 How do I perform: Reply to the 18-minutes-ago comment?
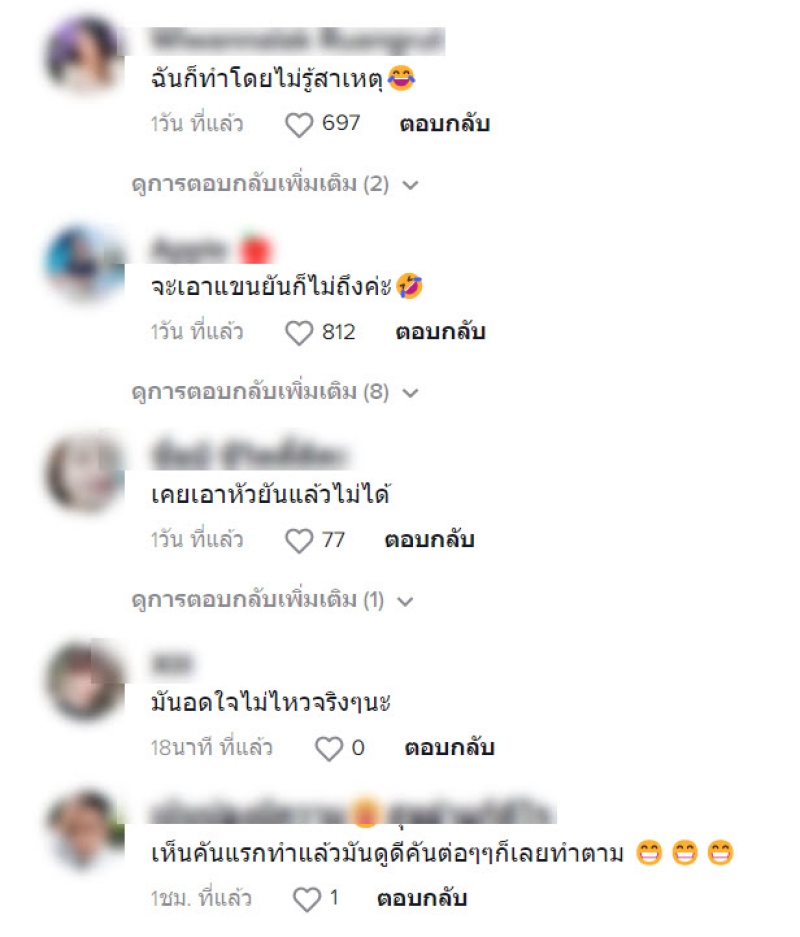pos(449,748)
